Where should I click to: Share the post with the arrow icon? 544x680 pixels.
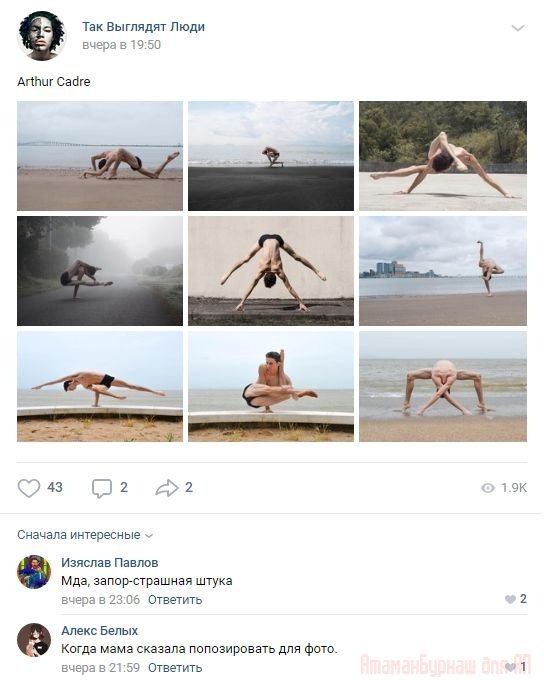[x=167, y=488]
